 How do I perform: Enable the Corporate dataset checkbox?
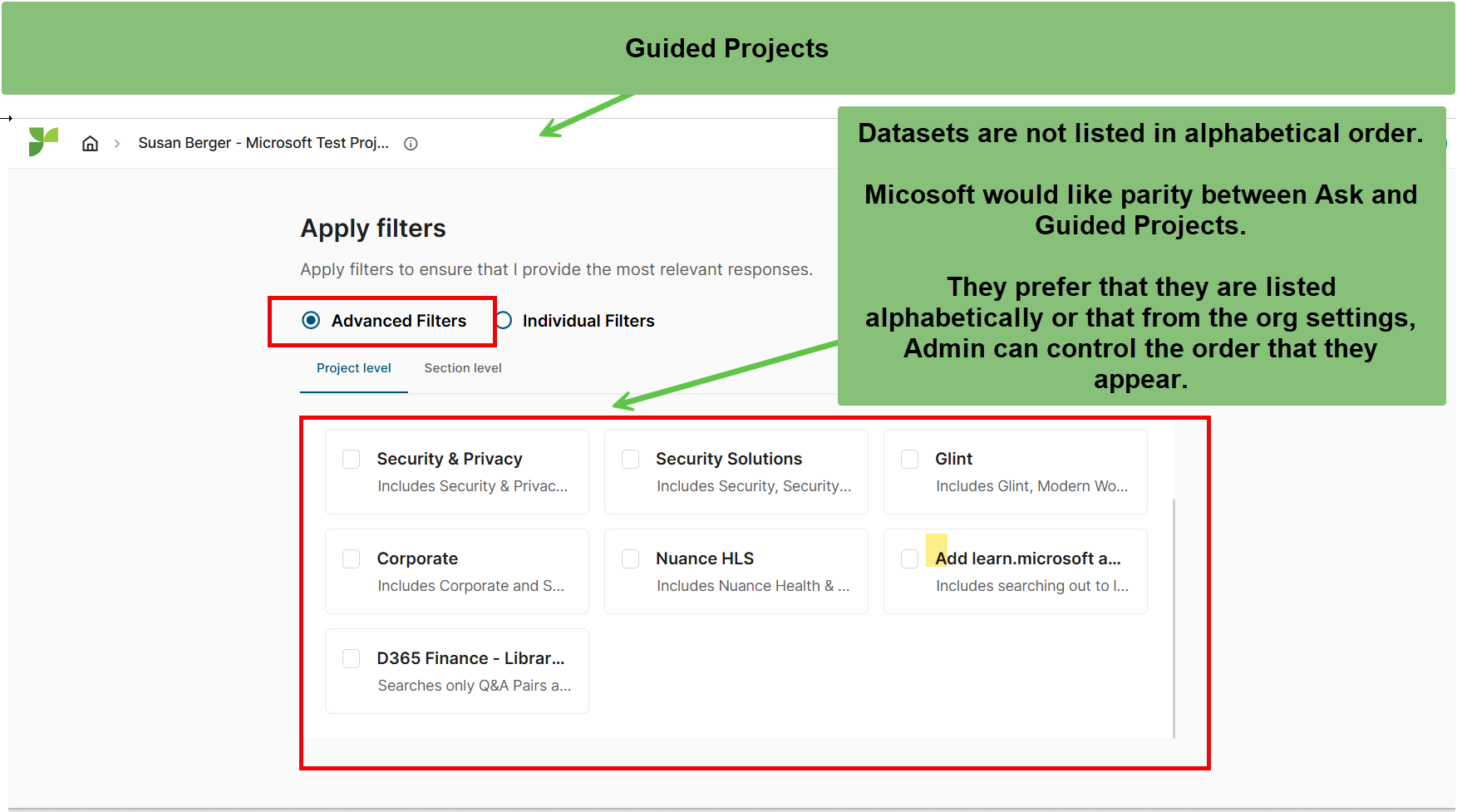352,559
